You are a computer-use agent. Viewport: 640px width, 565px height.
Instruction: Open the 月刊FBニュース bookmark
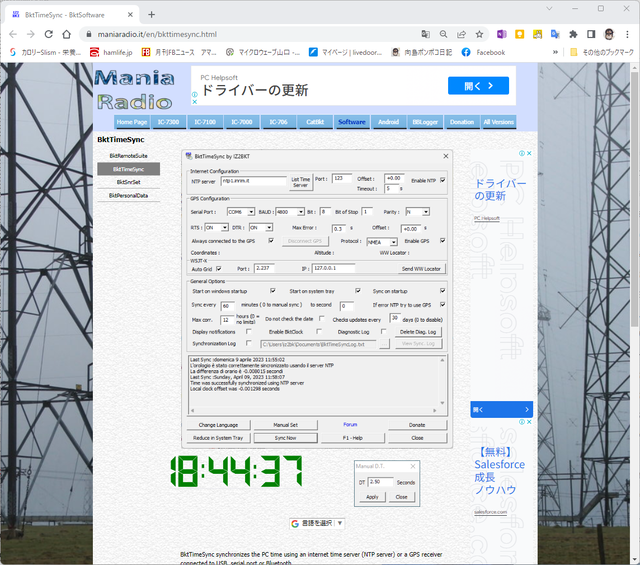coord(179,52)
